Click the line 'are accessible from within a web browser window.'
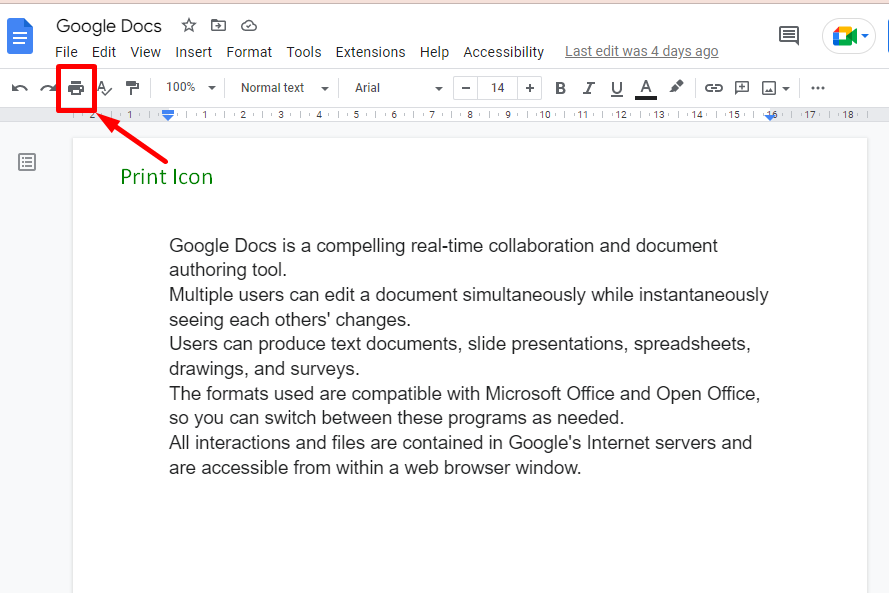Image resolution: width=889 pixels, height=593 pixels. 375,468
